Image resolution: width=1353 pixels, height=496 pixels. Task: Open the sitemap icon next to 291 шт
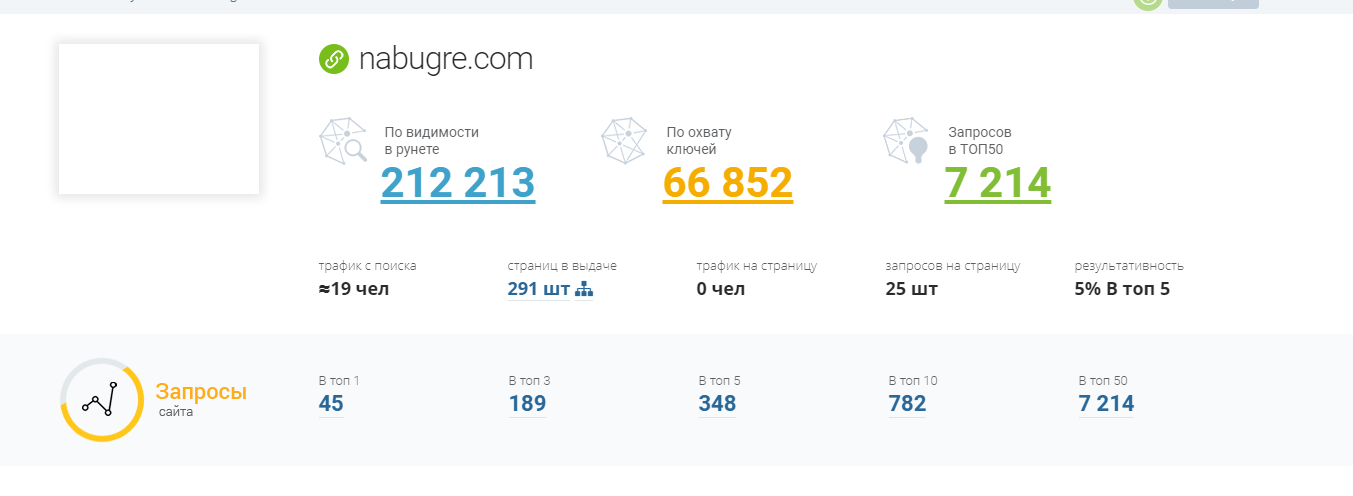coord(584,290)
